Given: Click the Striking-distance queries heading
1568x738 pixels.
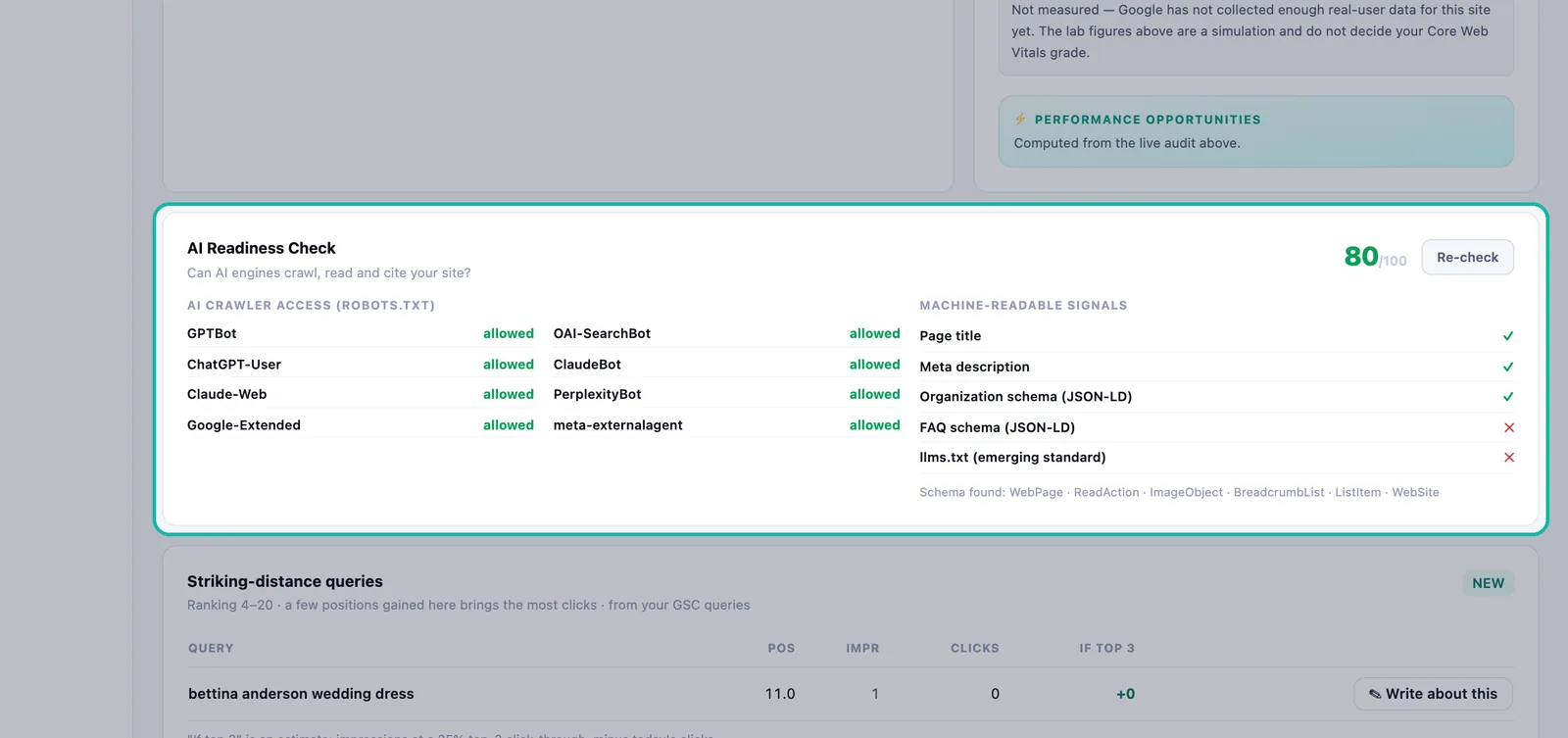Looking at the screenshot, I should coord(285,582).
